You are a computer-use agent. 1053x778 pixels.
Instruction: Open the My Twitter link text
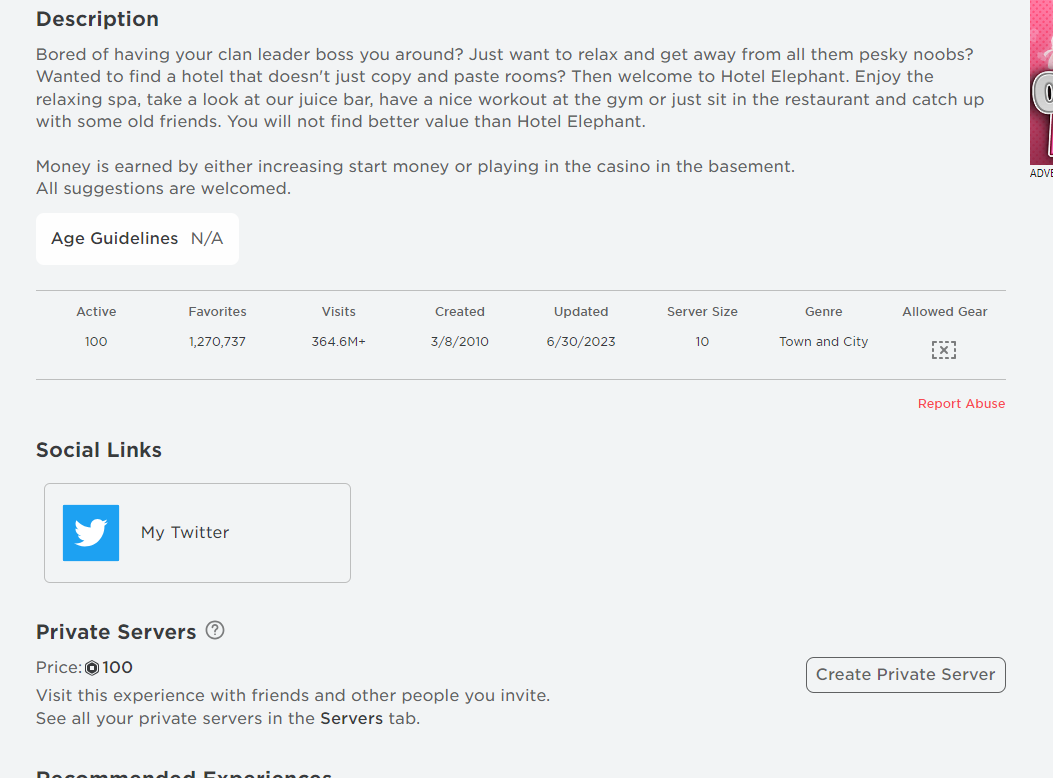185,533
